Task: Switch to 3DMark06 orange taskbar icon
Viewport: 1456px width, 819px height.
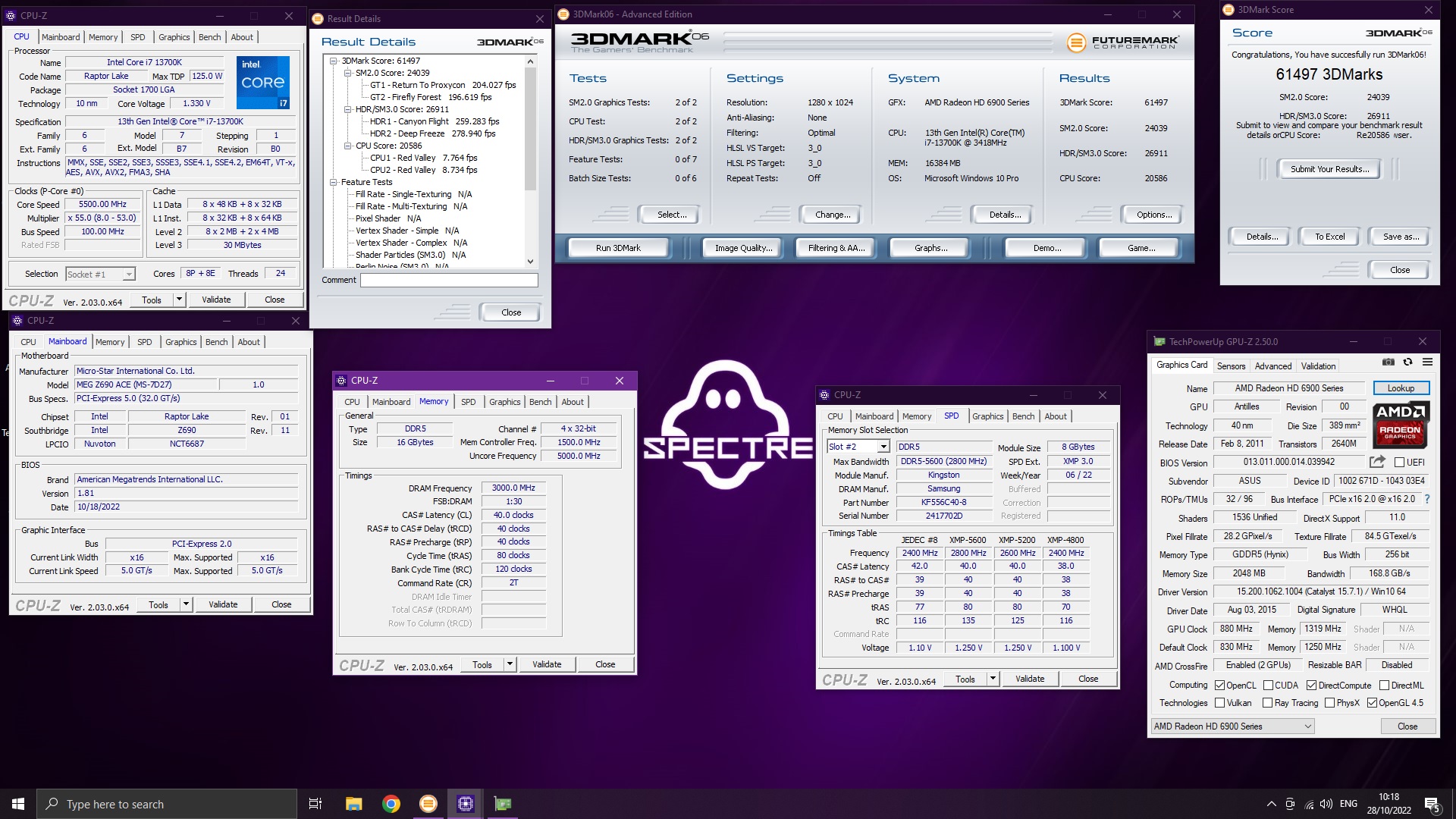Action: (428, 804)
